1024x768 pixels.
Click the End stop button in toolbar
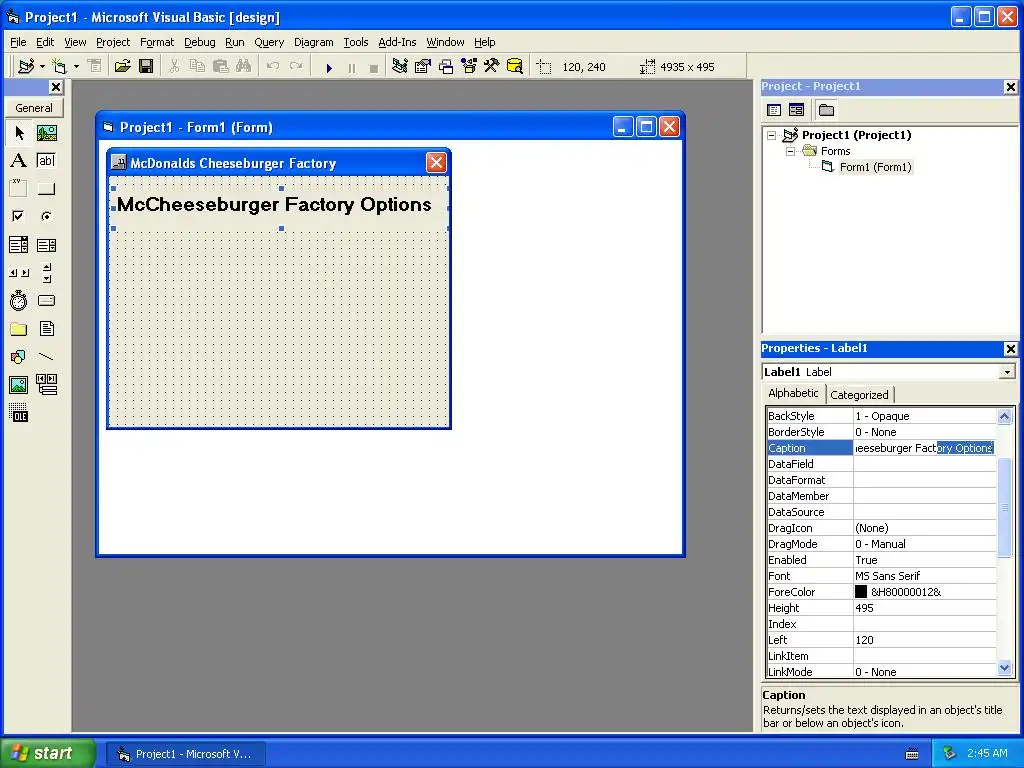[x=374, y=67]
